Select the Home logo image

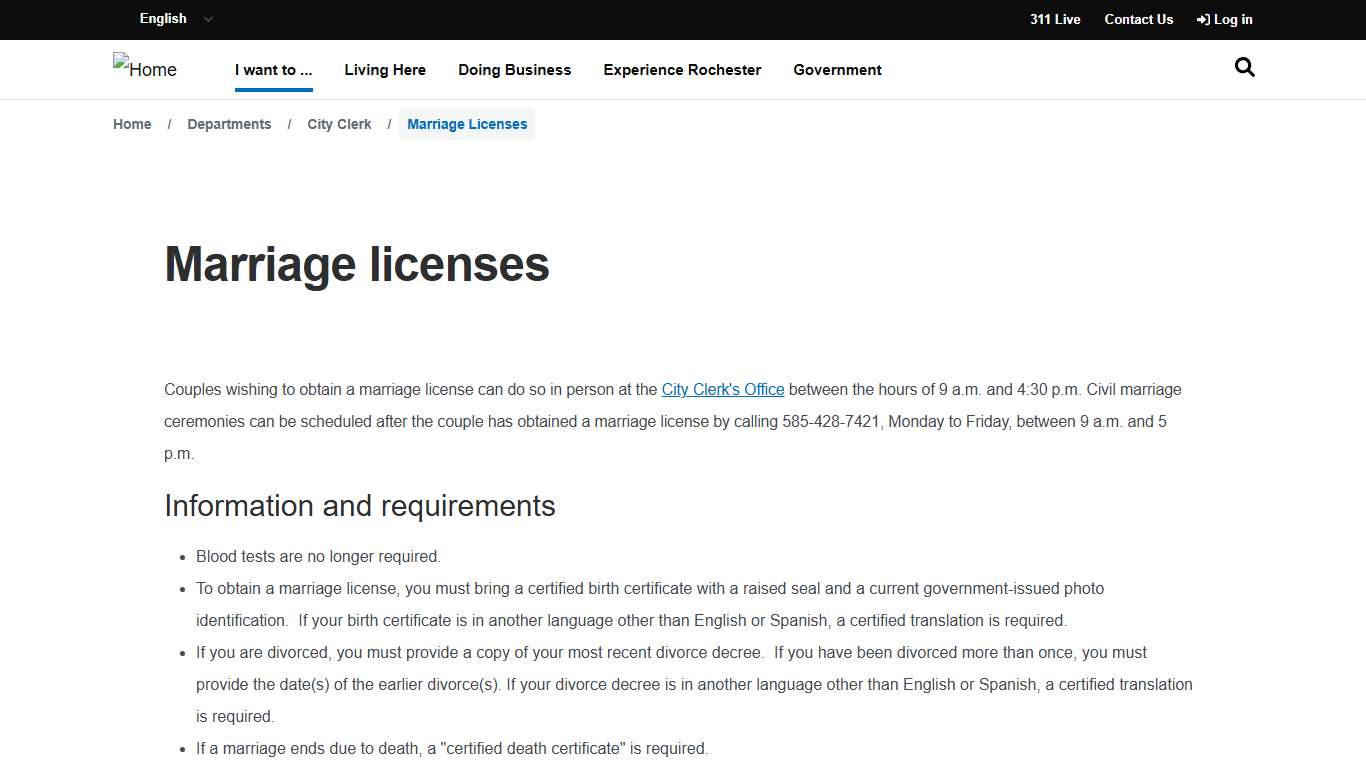pos(144,69)
